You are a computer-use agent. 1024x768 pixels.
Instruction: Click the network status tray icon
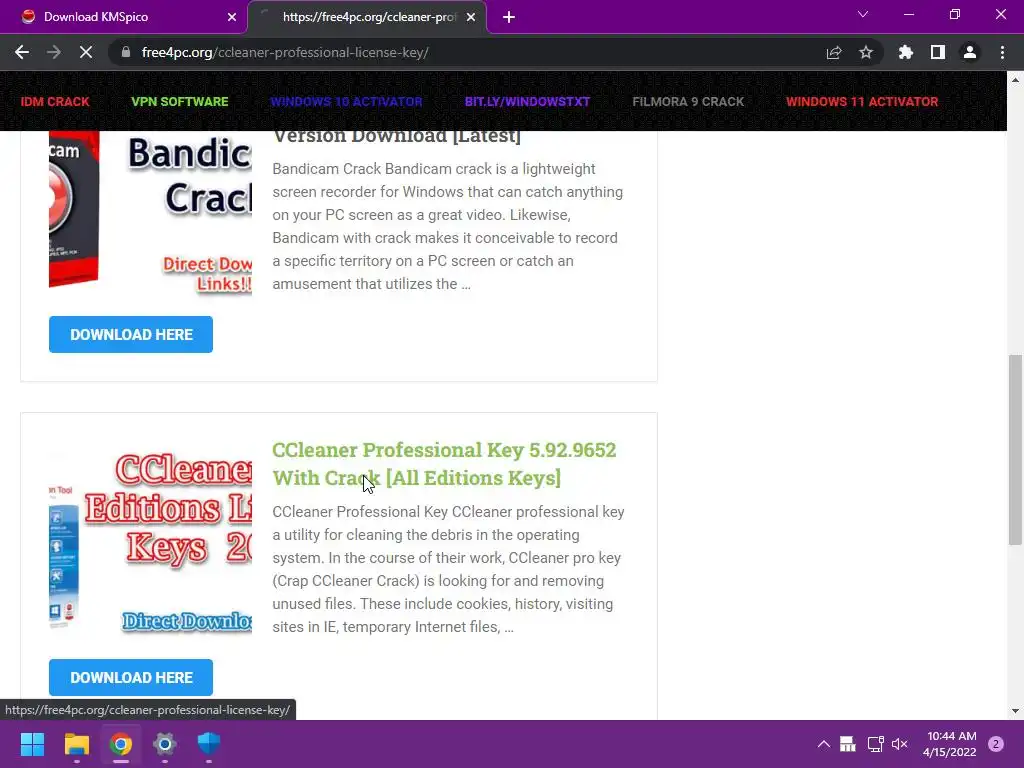pos(875,744)
